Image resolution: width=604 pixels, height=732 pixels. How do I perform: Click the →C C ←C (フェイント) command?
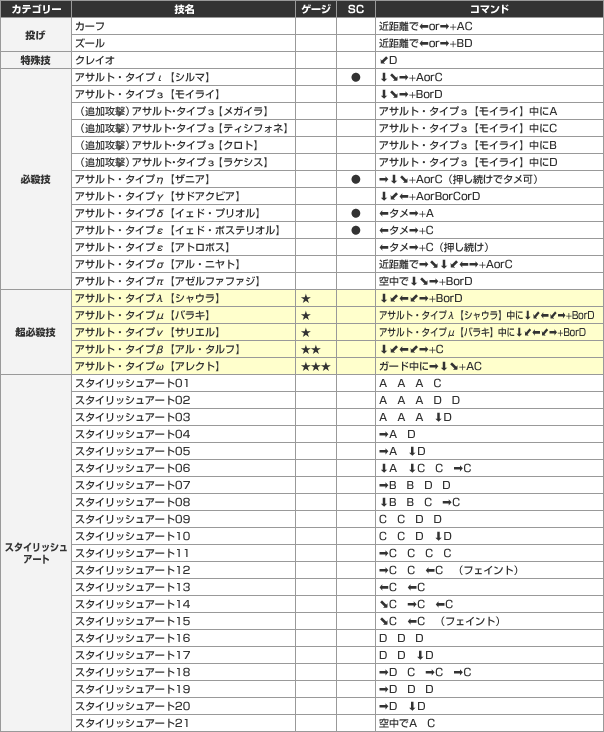449,570
